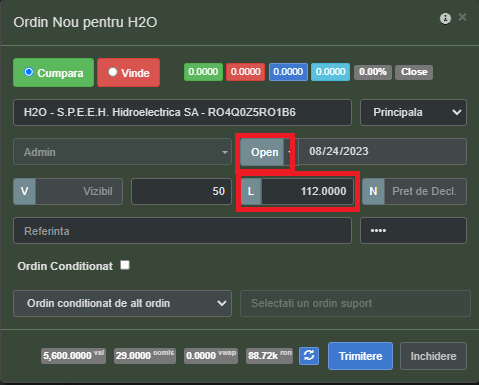Open the Ordin conditionat de alt ordin dropdown

pyautogui.click(x=122, y=303)
